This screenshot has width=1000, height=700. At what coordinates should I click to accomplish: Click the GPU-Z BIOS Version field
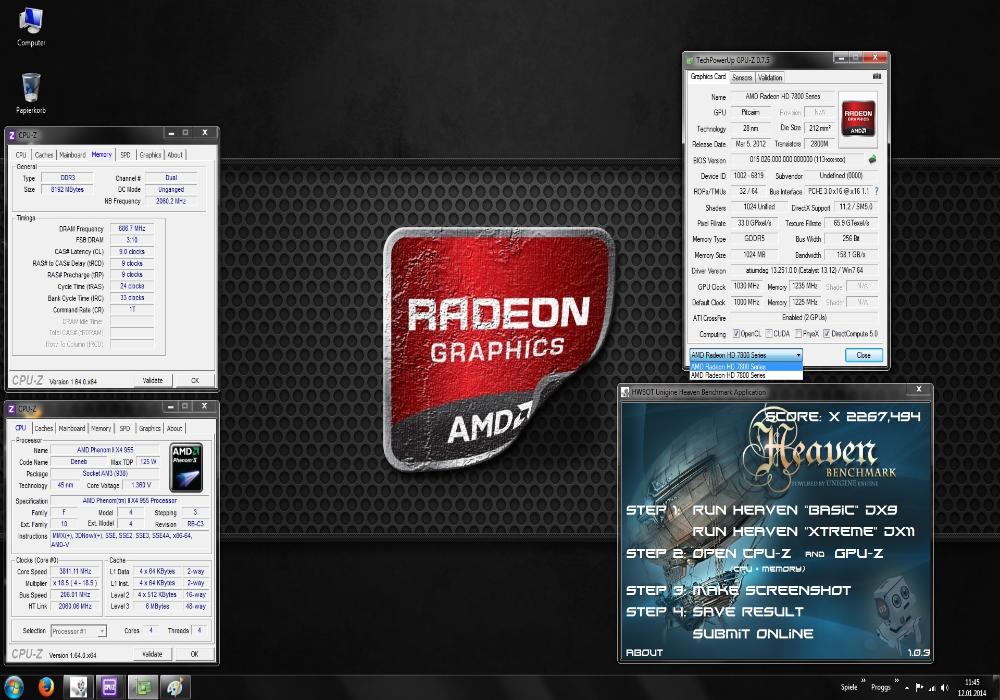pos(797,159)
